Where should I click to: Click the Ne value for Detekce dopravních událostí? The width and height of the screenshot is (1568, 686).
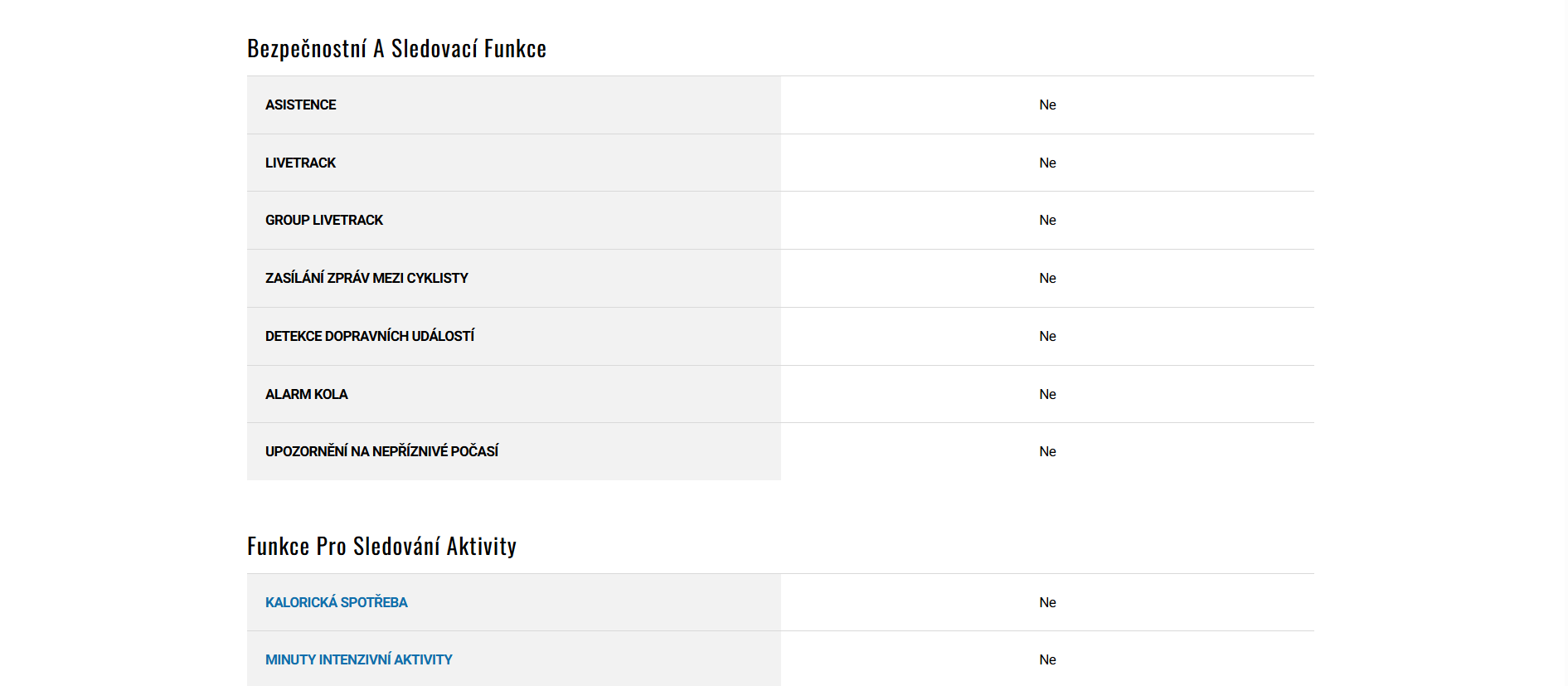1047,336
